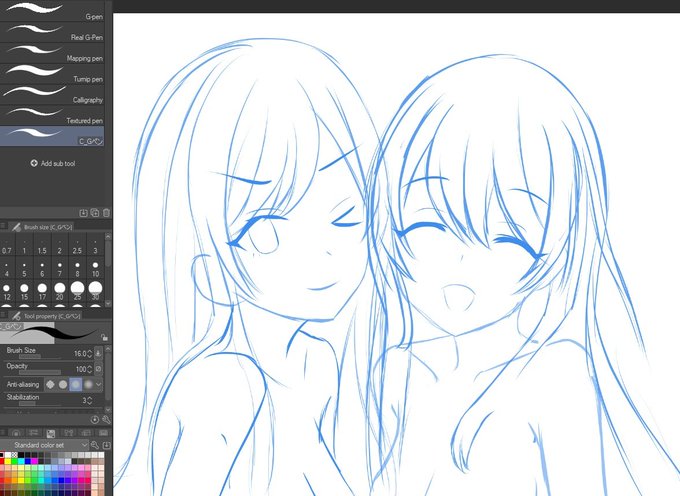Screen dimensions: 680x496
Task: Click scroll-up arrow in Tool property palette
Action: pyautogui.click(x=108, y=349)
